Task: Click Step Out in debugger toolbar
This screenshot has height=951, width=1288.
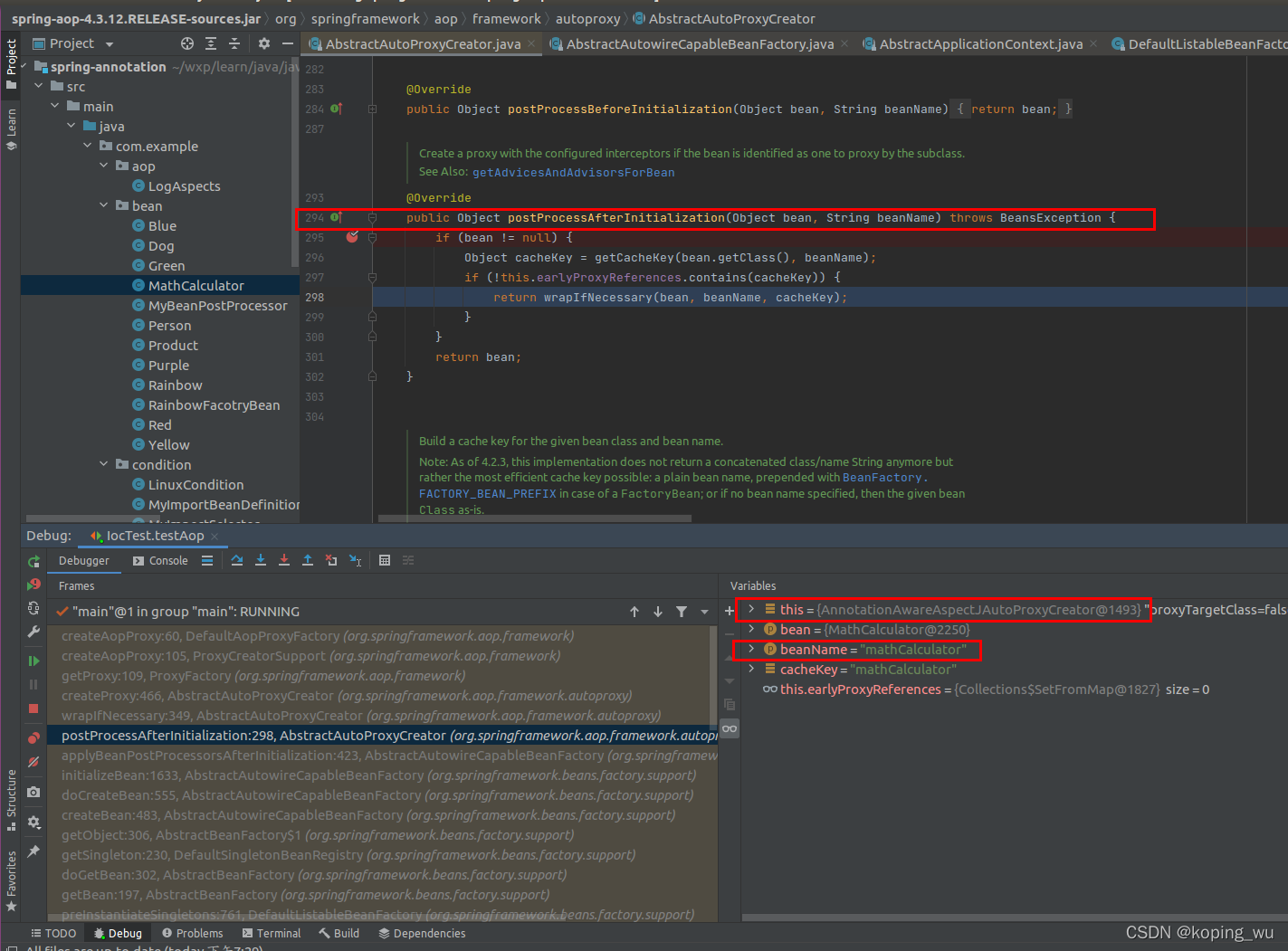Action: coord(308,560)
